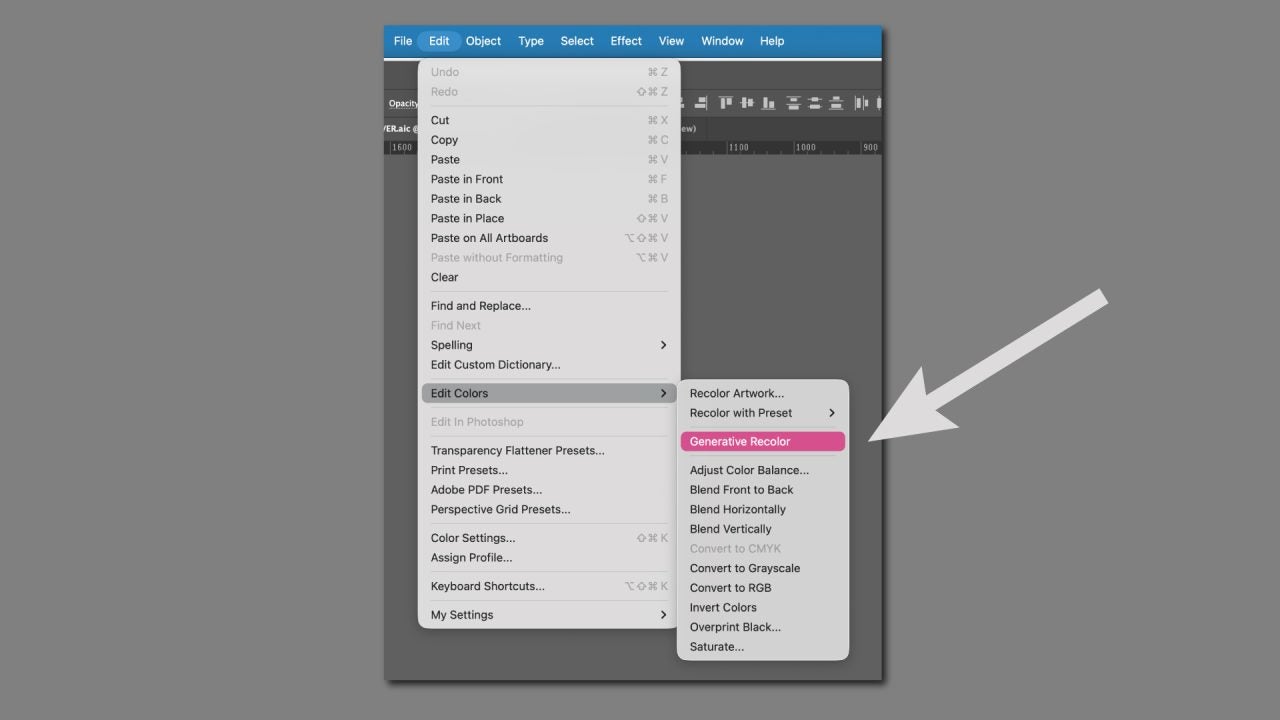The height and width of the screenshot is (720, 1280).
Task: Select Generative Recolor
Action: 763,441
